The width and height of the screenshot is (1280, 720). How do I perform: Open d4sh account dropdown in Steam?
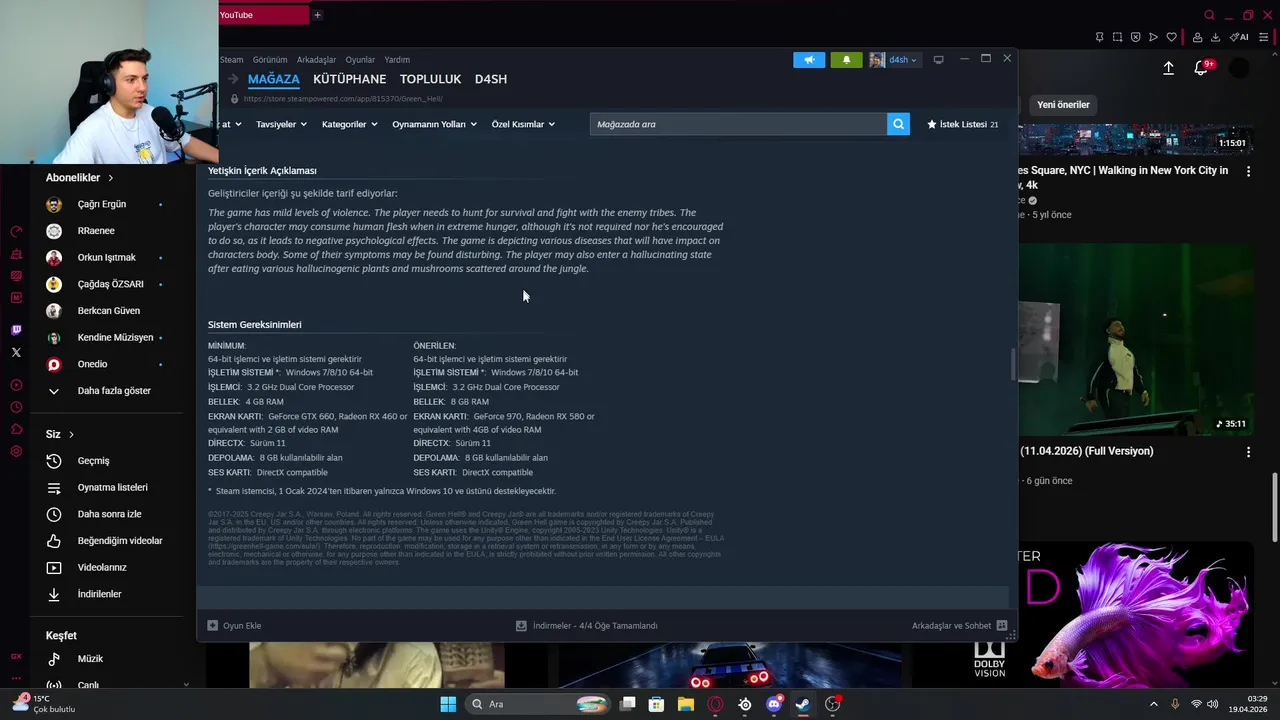(894, 60)
